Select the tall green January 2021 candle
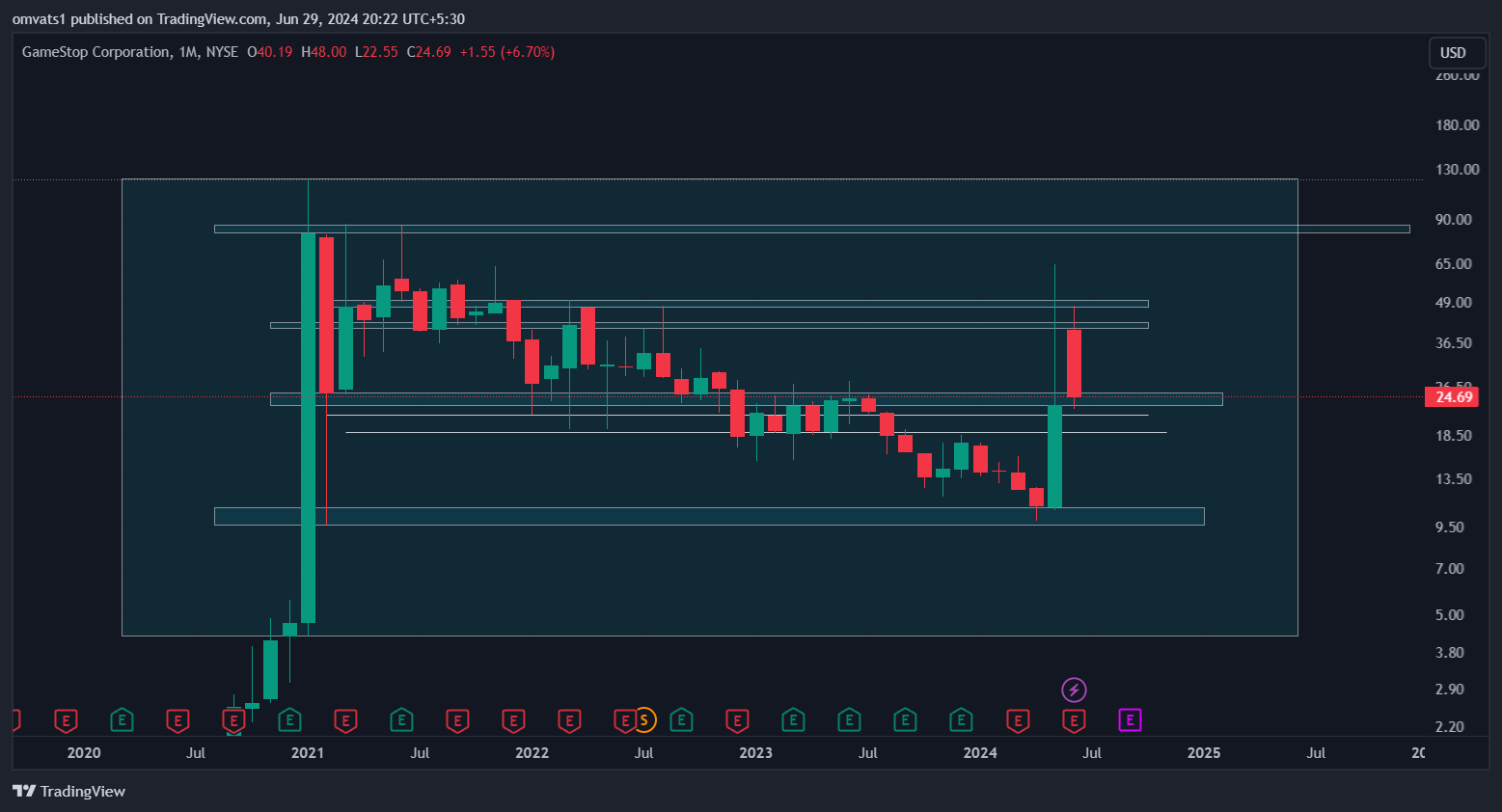Screen dimensions: 1502x812 point(308,427)
